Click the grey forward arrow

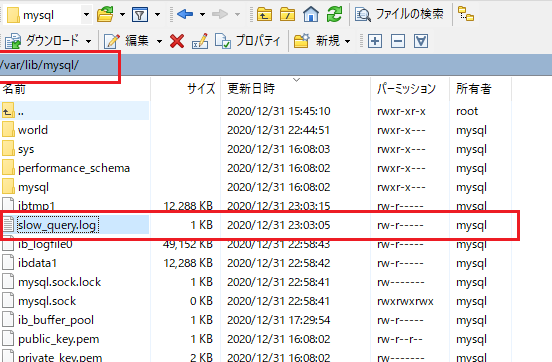click(x=220, y=14)
